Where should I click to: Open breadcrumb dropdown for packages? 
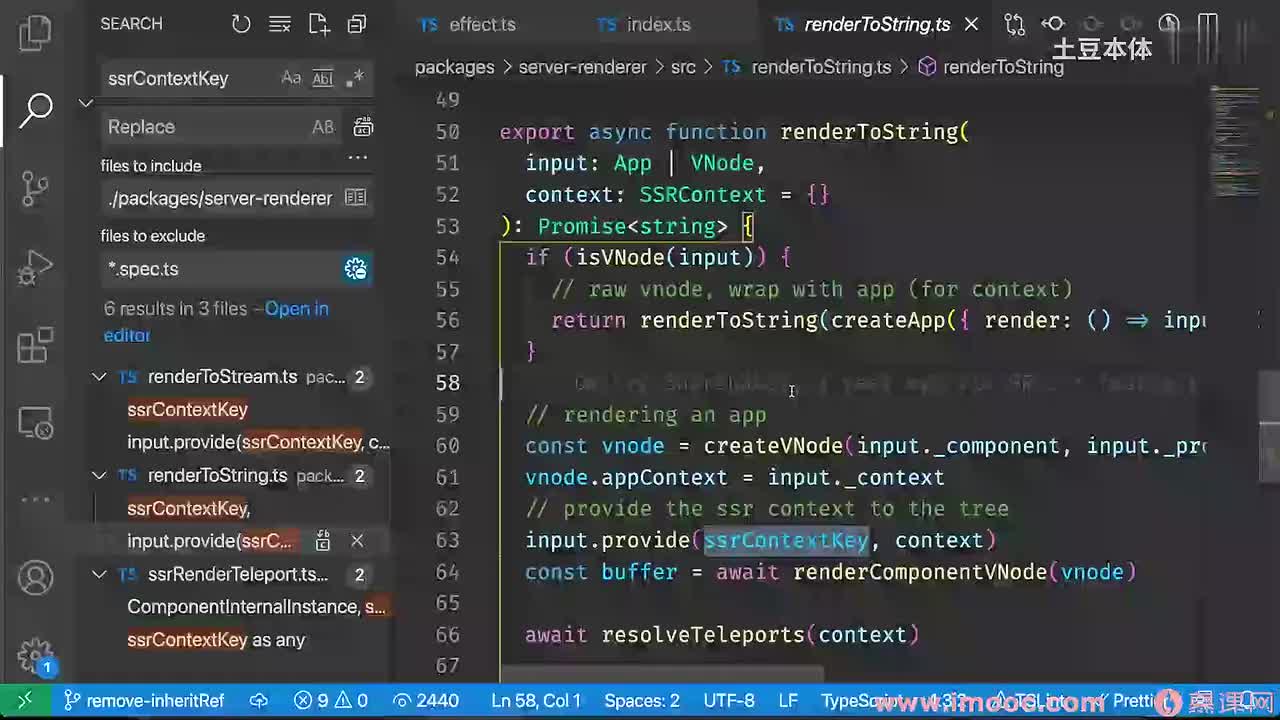point(455,67)
